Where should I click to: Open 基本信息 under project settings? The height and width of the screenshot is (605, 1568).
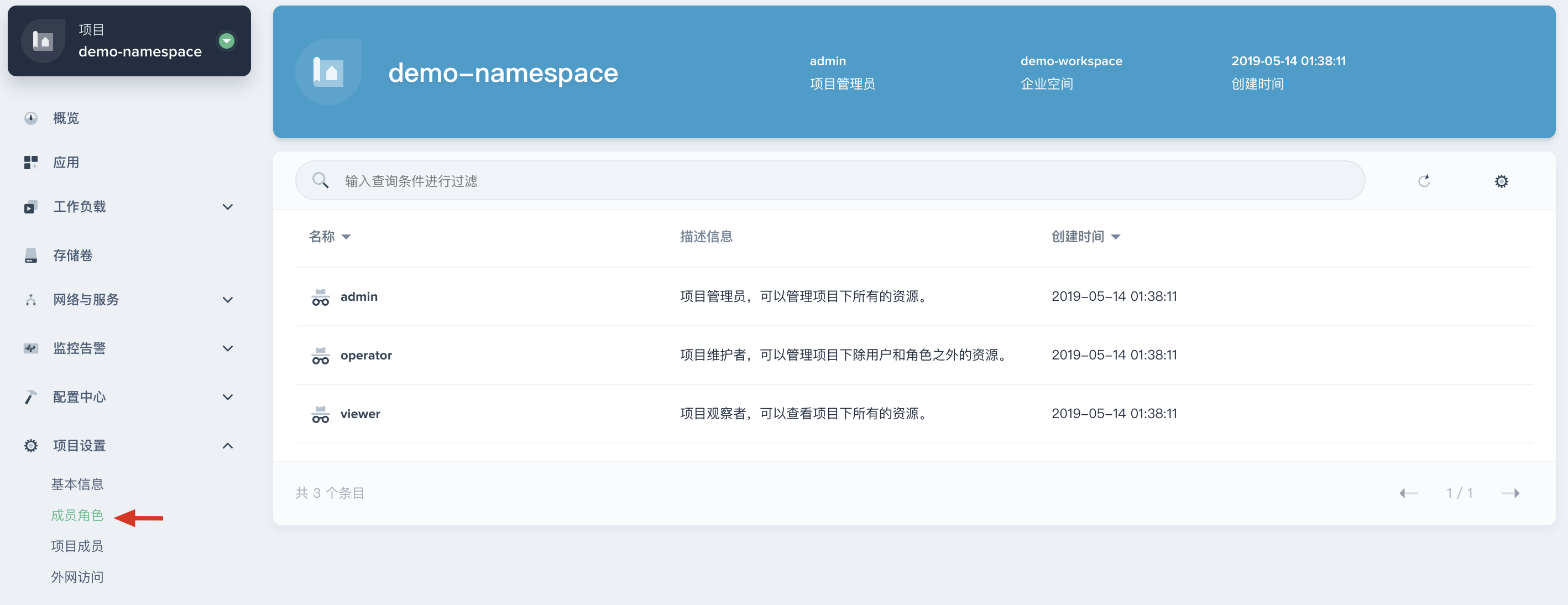[77, 484]
